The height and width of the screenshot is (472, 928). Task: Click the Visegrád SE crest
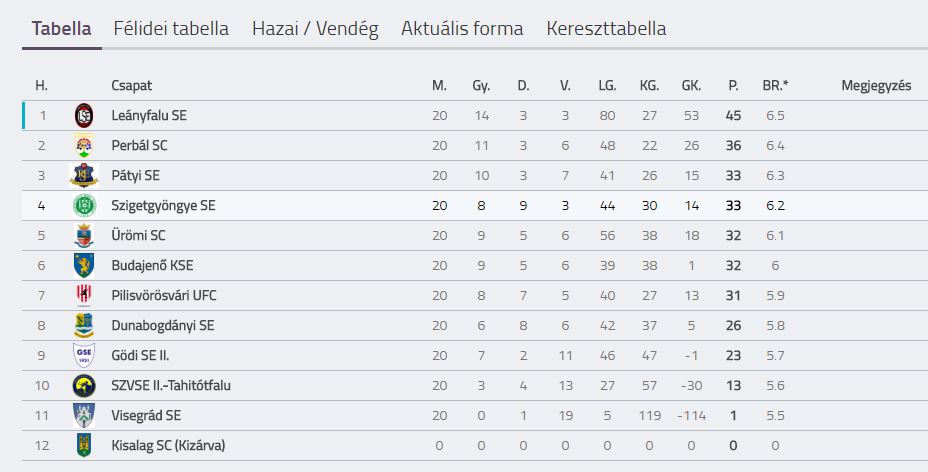pos(84,415)
